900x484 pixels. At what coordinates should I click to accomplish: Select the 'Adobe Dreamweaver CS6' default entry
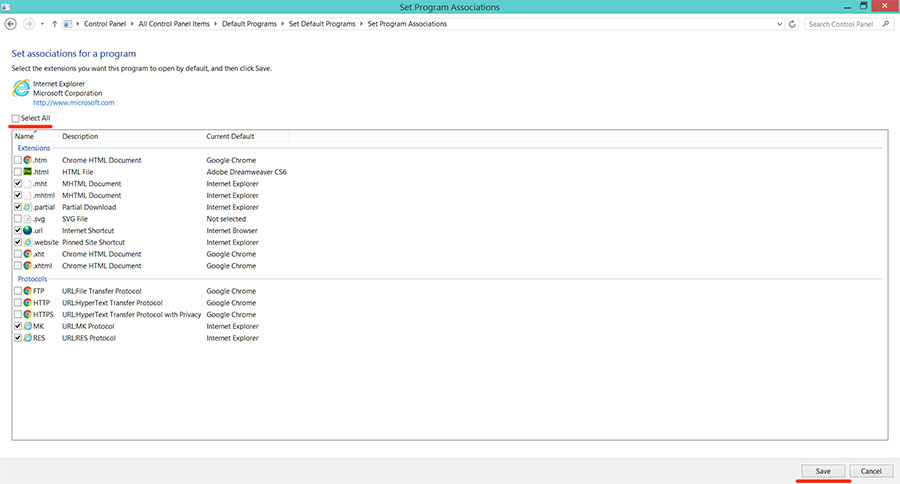(x=246, y=172)
